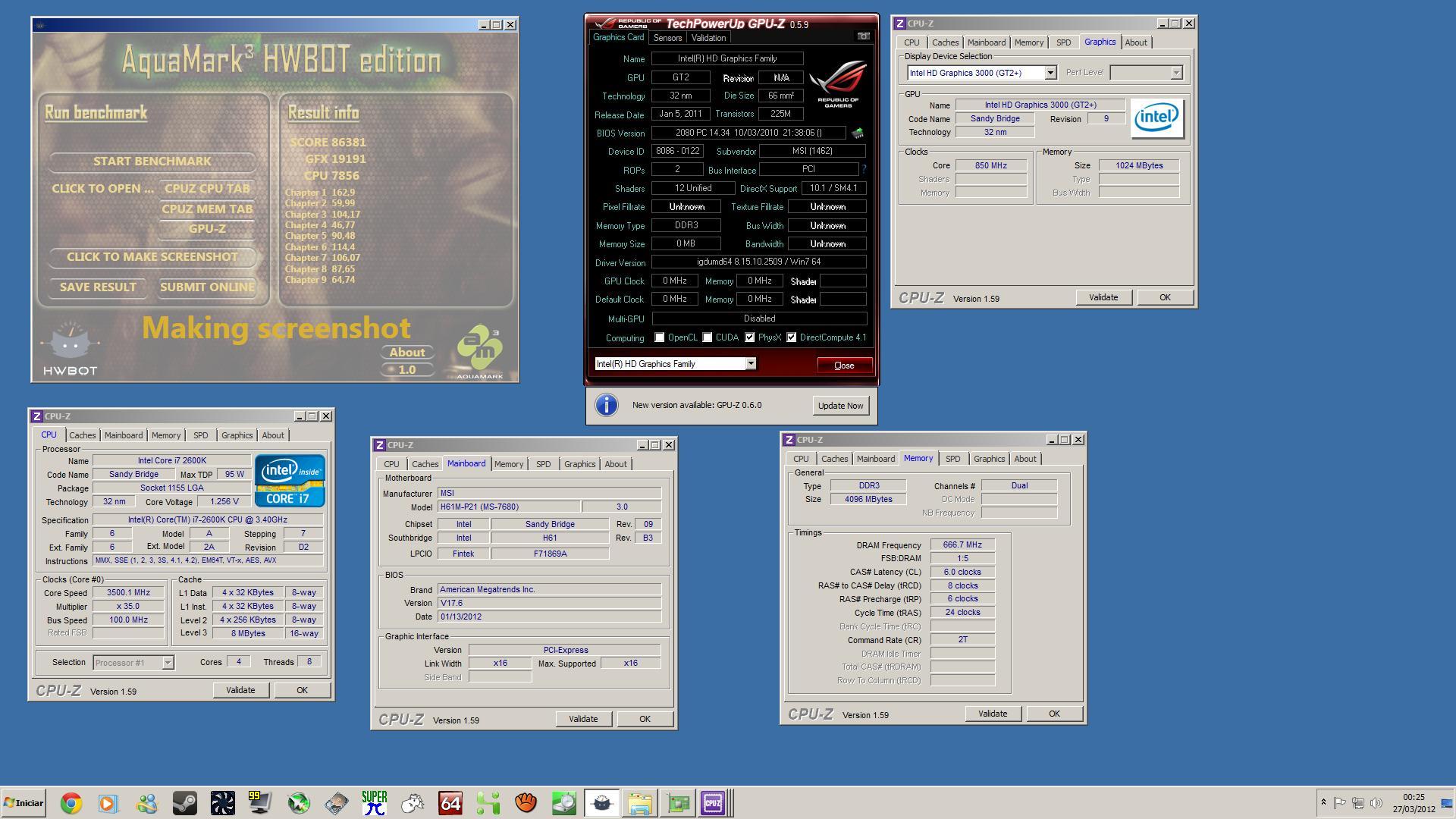Open Caches tab in the i7 2600K CPU-Z window
1456x819 pixels.
[83, 435]
